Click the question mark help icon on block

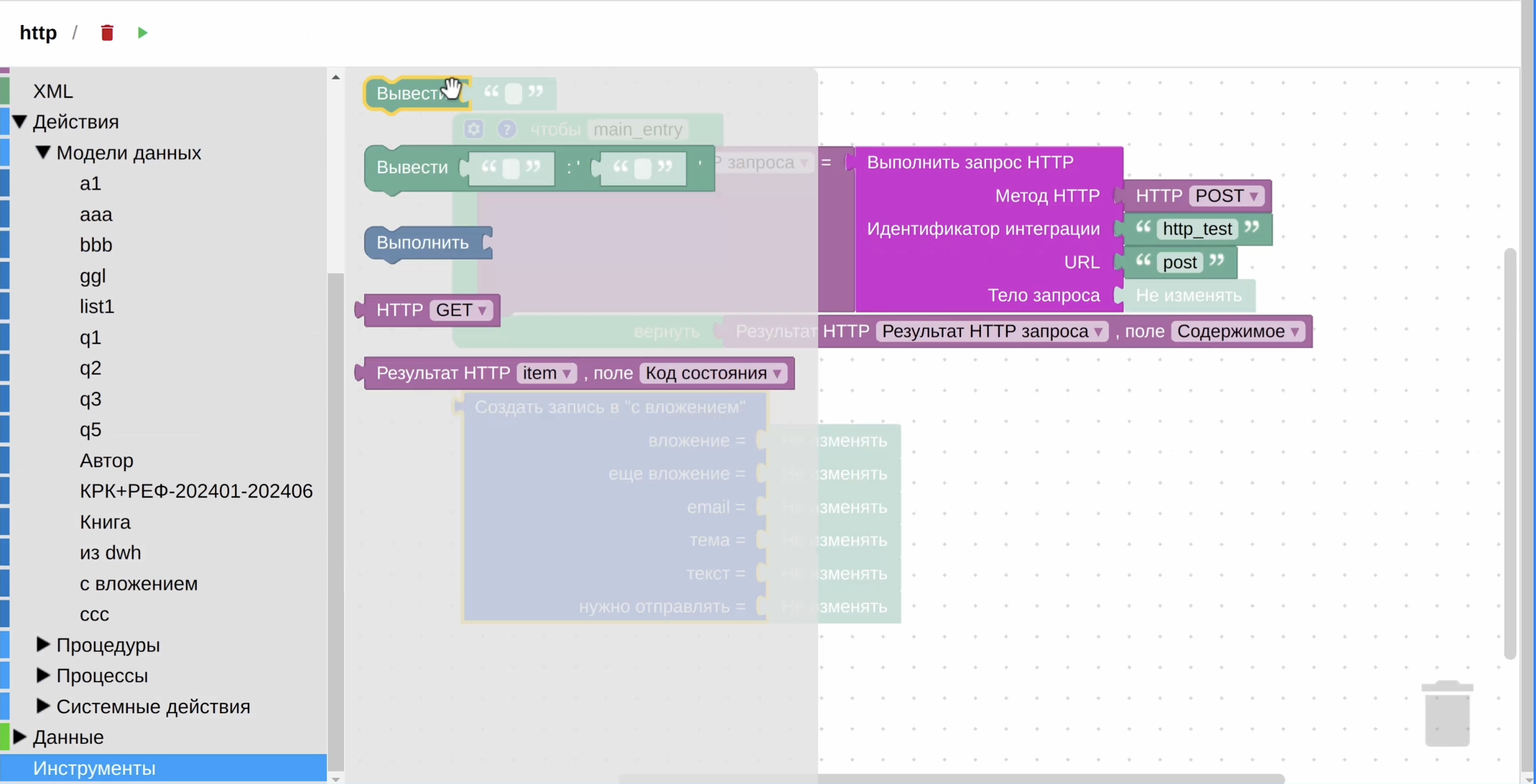[507, 129]
